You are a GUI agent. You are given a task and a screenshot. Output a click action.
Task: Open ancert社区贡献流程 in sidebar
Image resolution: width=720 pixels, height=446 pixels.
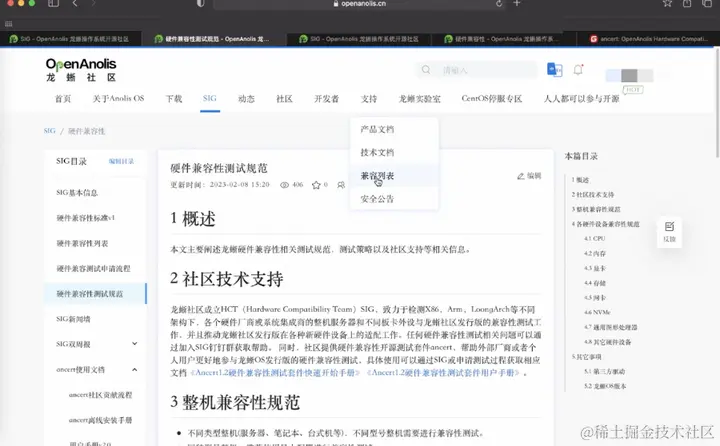(100, 395)
